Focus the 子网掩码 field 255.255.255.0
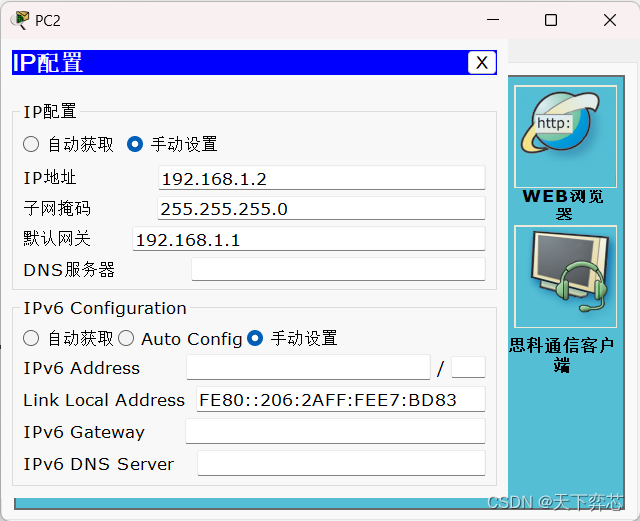 (321, 208)
